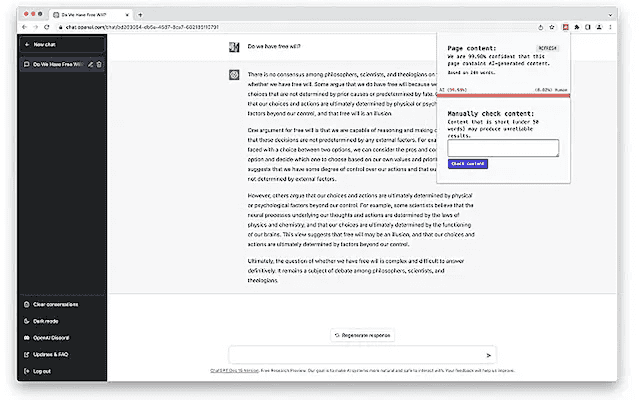Click the AI detector extension icon

pos(565,26)
